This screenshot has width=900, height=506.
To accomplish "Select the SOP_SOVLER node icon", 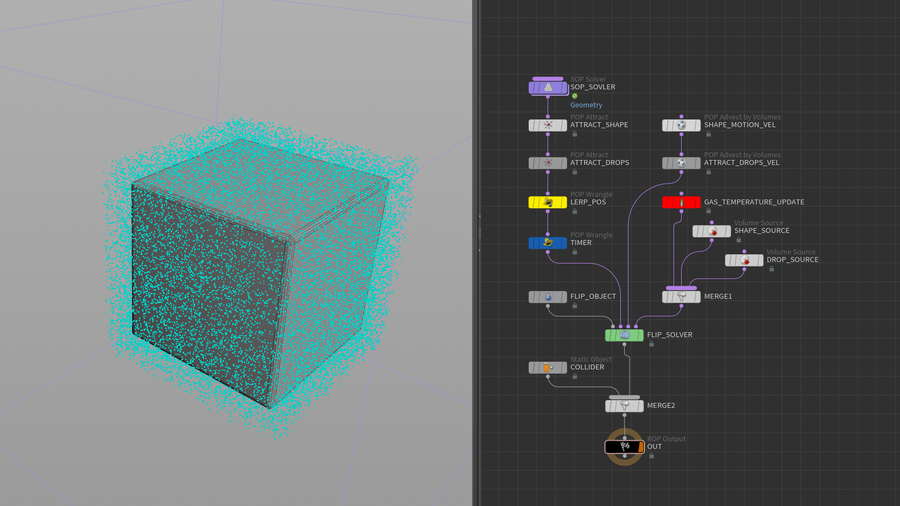I will (x=548, y=88).
